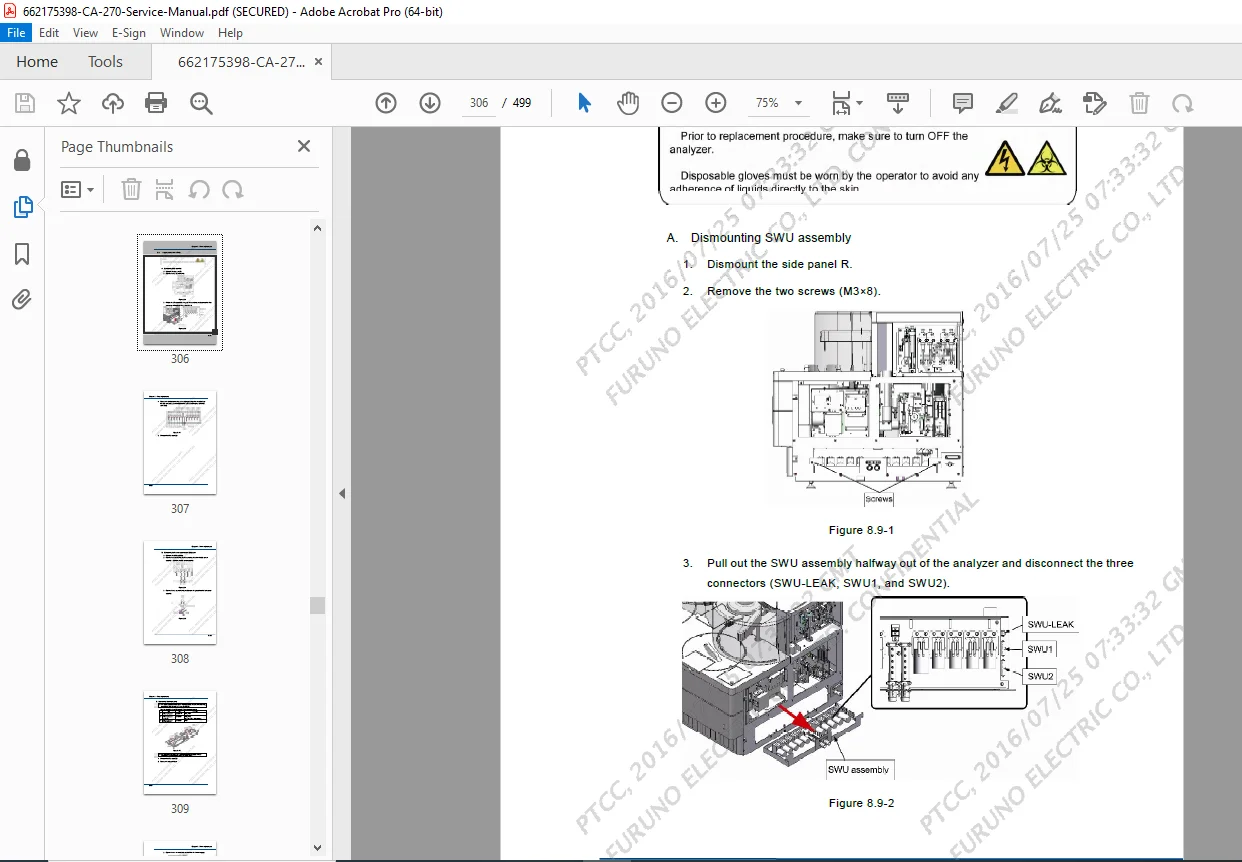Image resolution: width=1242 pixels, height=862 pixels.
Task: Add bookmark with the star icon
Action: (x=68, y=103)
